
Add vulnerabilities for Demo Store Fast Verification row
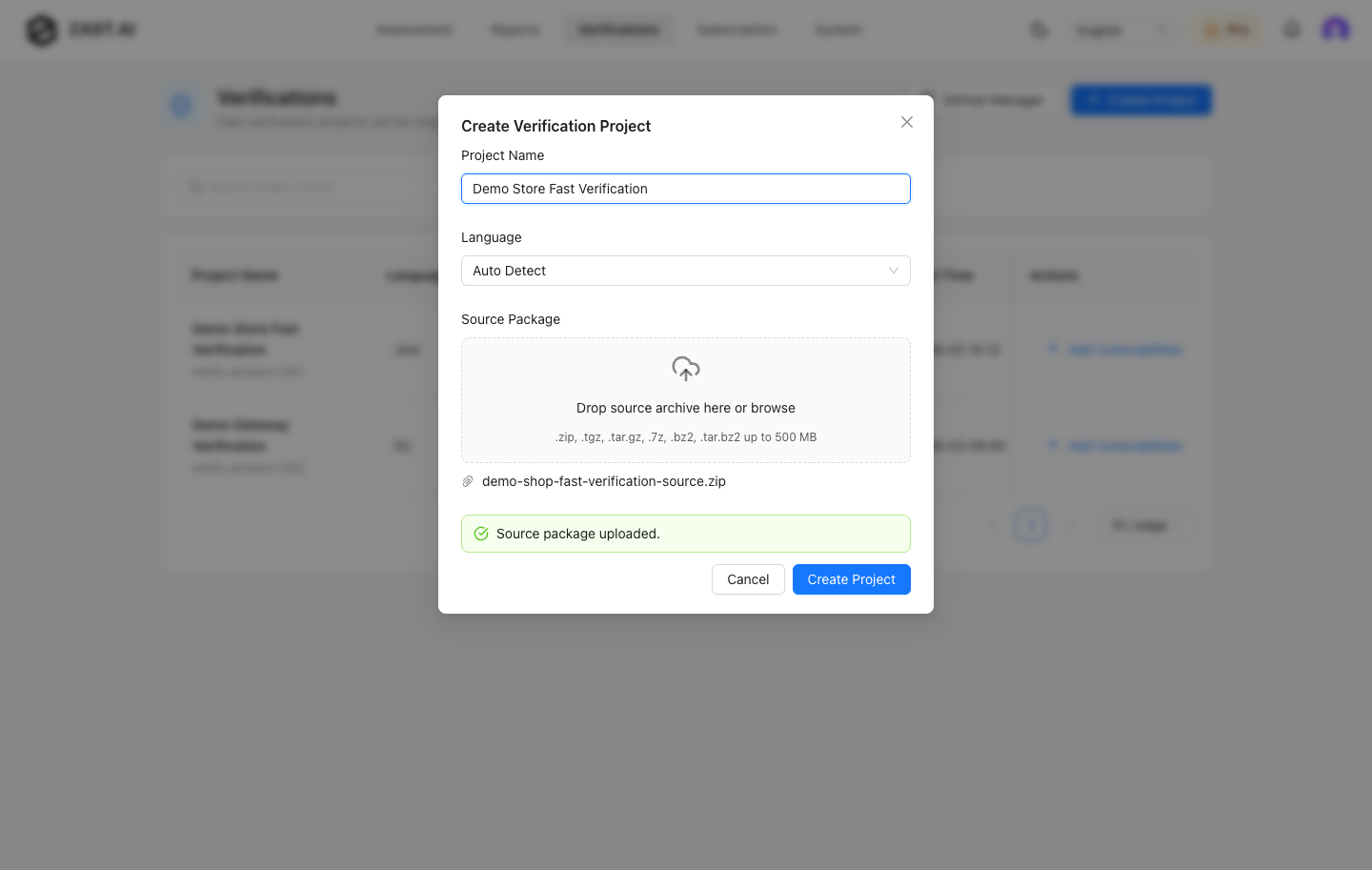coord(1116,350)
